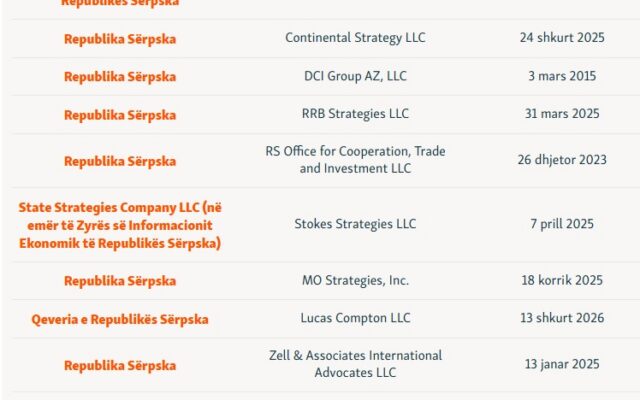Select the Lucas Compton LLC cell
Image resolution: width=640 pixels, height=400 pixels.
355,318
